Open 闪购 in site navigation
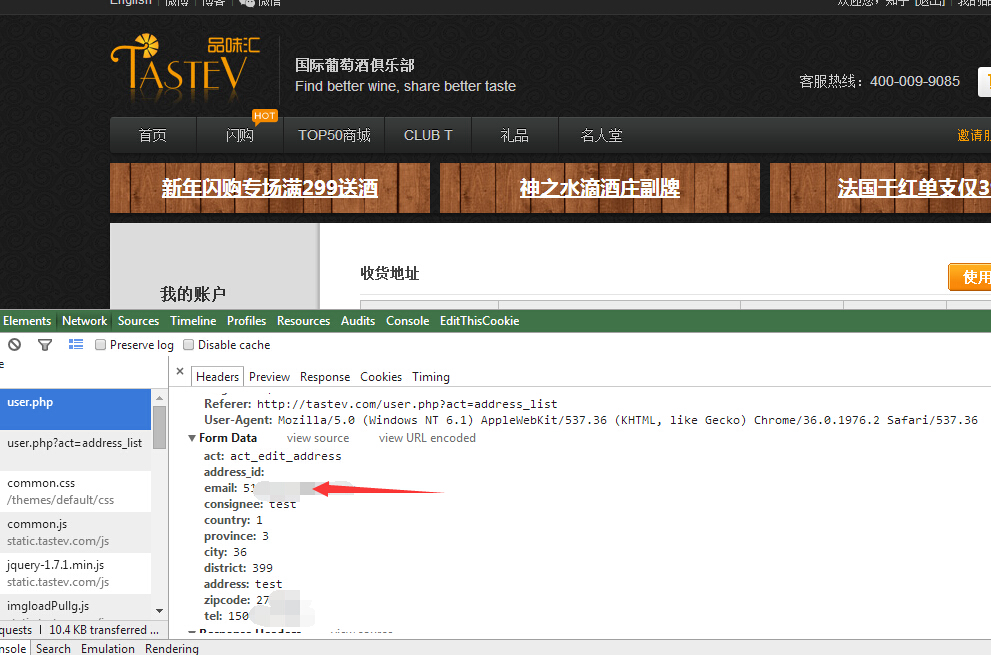 (240, 135)
